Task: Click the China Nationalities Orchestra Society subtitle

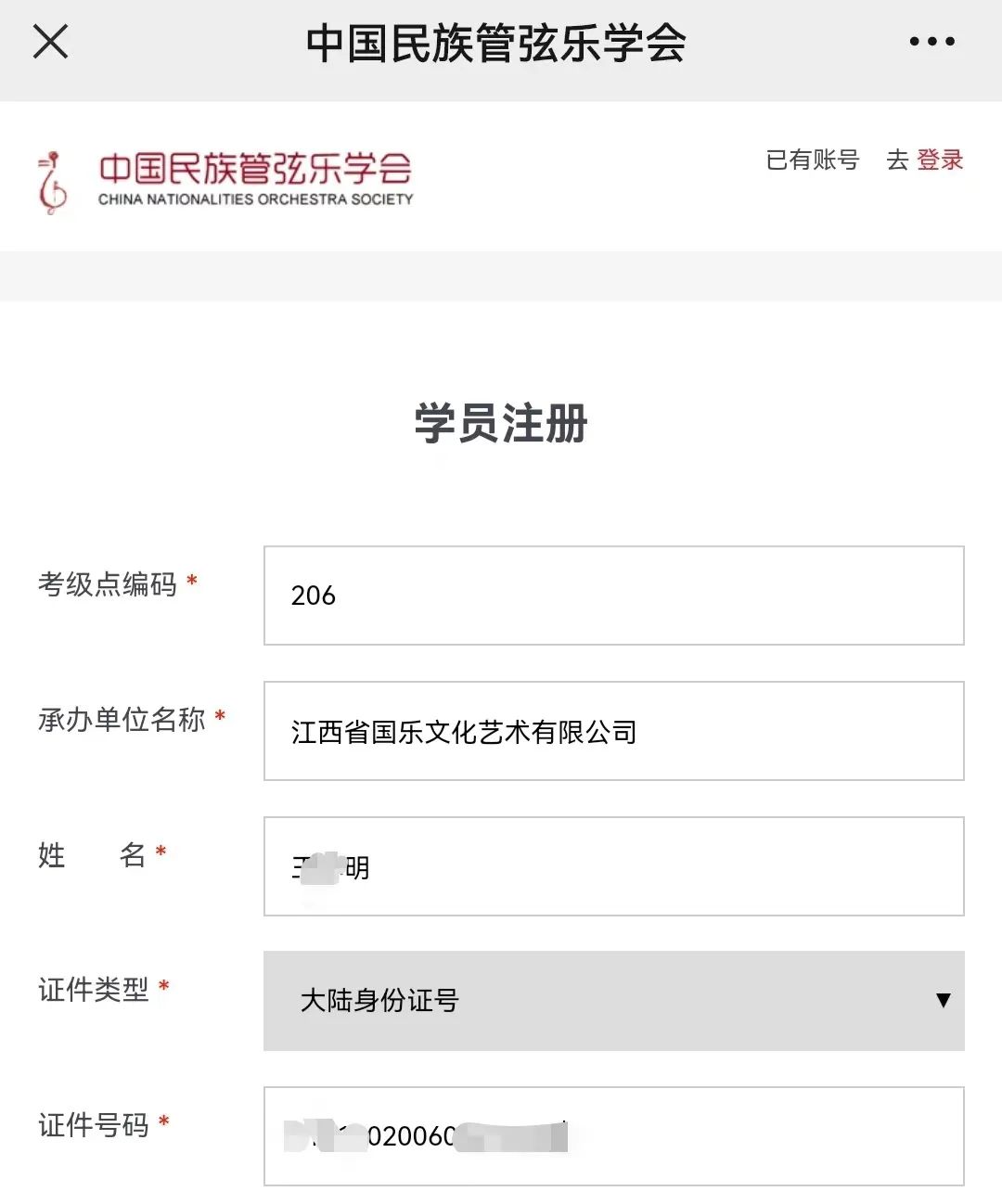Action: [255, 199]
